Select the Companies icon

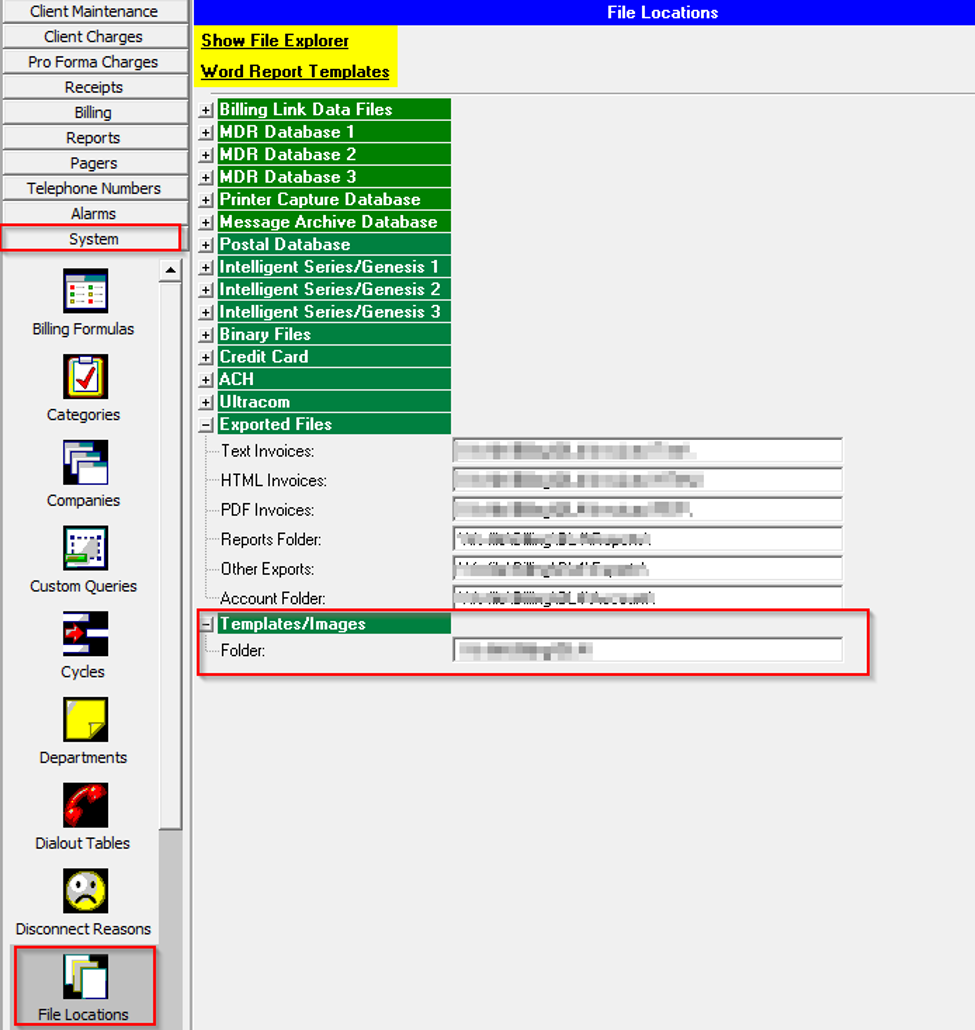click(84, 463)
